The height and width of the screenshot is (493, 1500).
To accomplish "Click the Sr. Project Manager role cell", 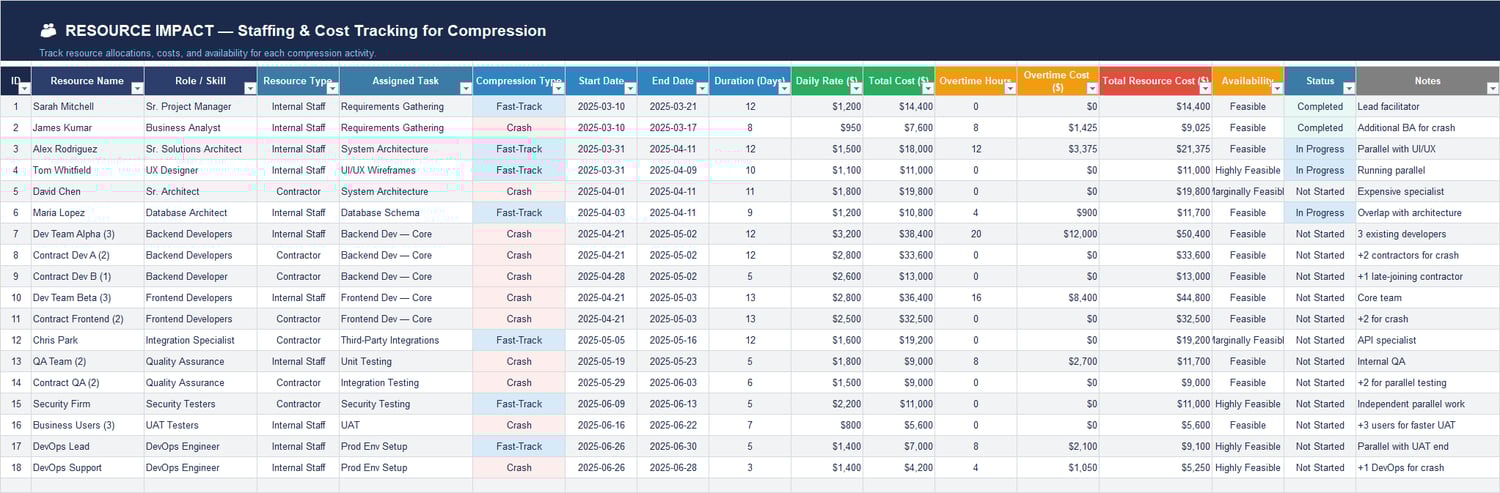I will (201, 106).
